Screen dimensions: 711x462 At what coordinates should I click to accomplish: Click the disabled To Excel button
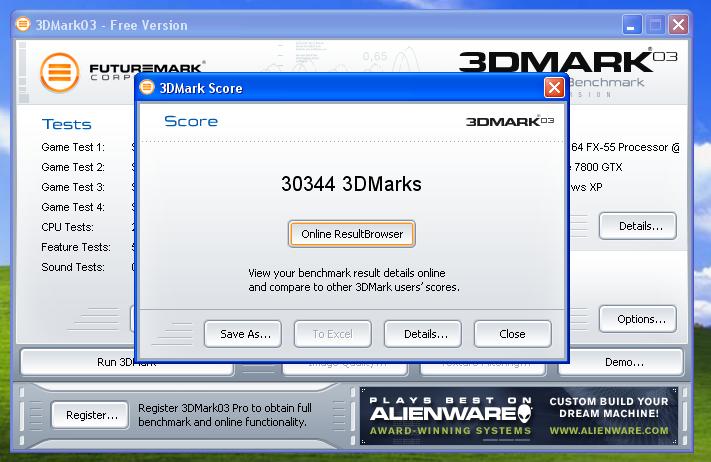pos(333,334)
